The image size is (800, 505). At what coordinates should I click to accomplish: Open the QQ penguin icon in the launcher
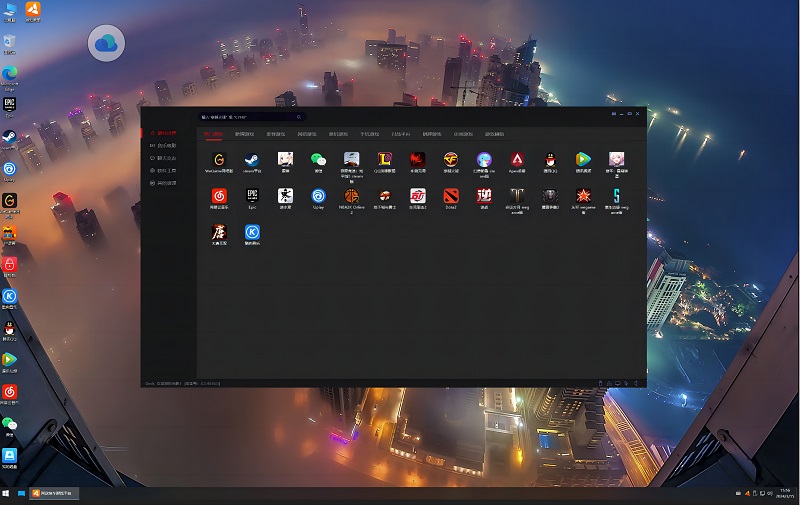[x=550, y=159]
